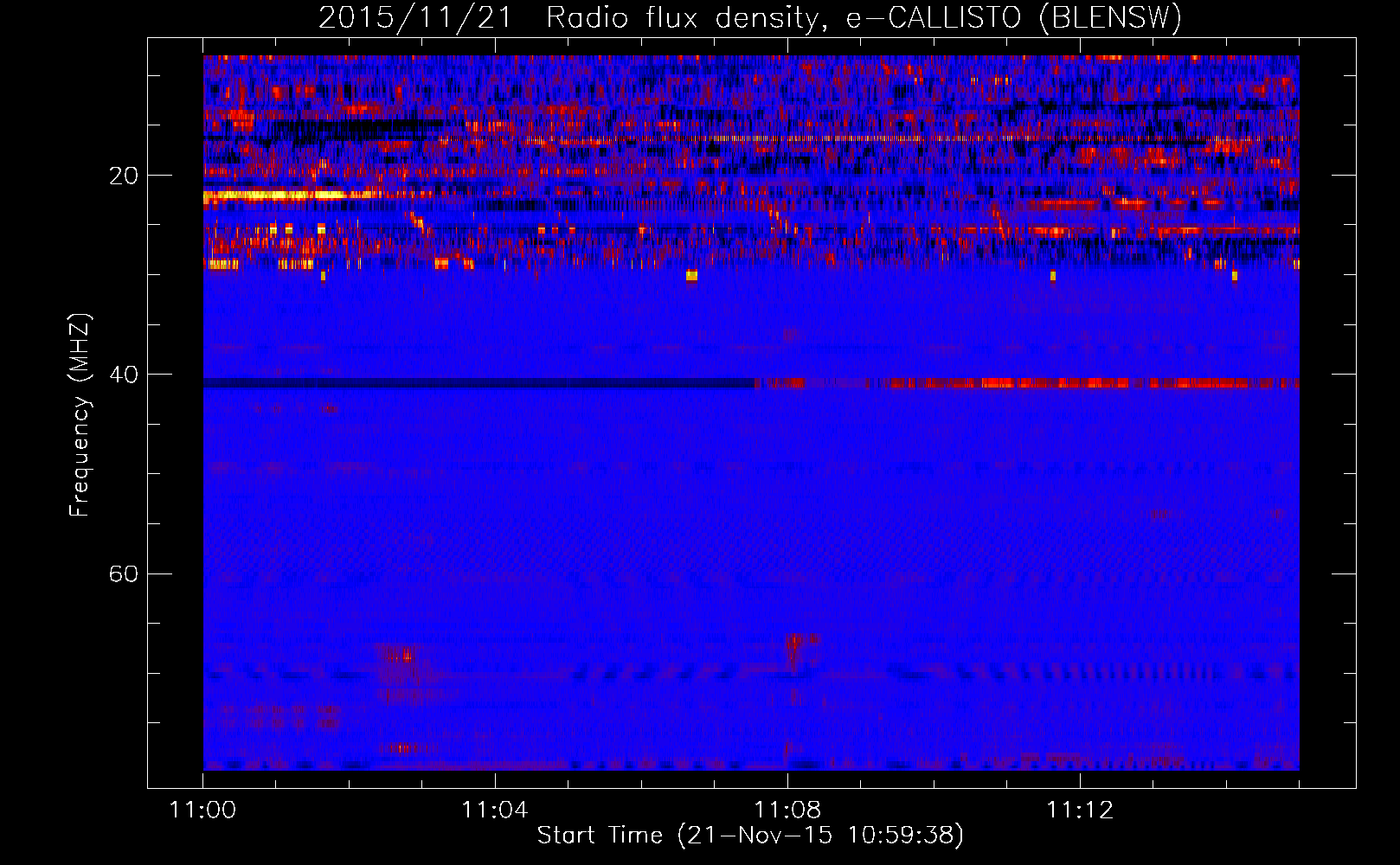
Task: Click the '11:08' time tick label
Action: [787, 810]
